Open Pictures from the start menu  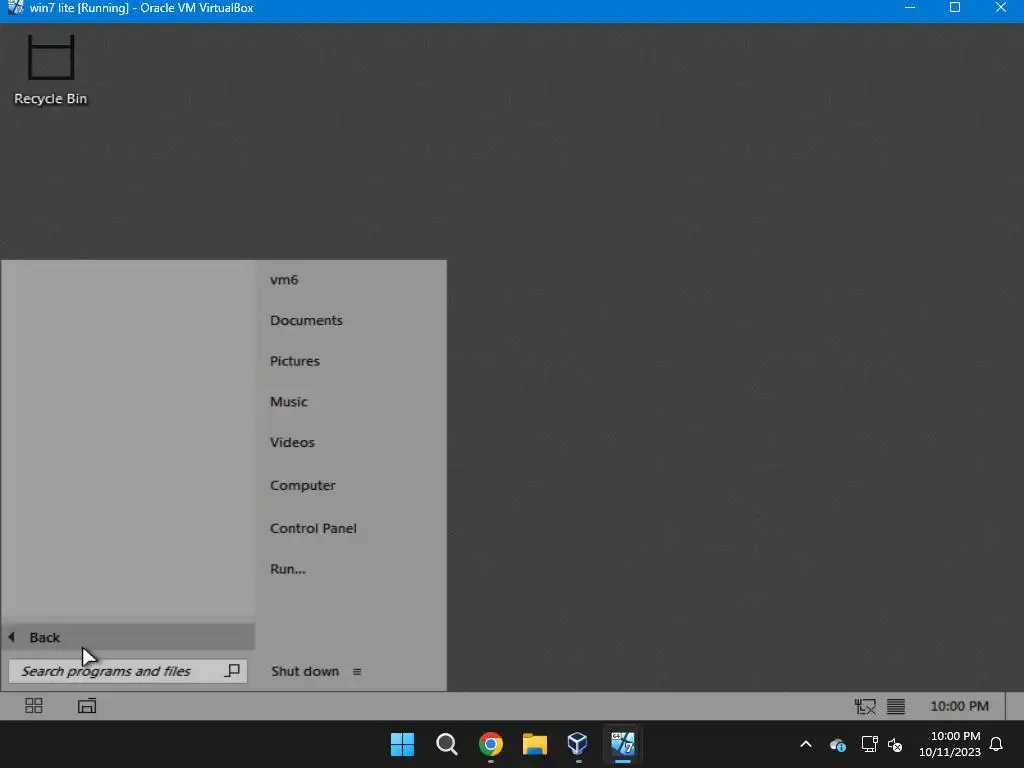point(295,360)
